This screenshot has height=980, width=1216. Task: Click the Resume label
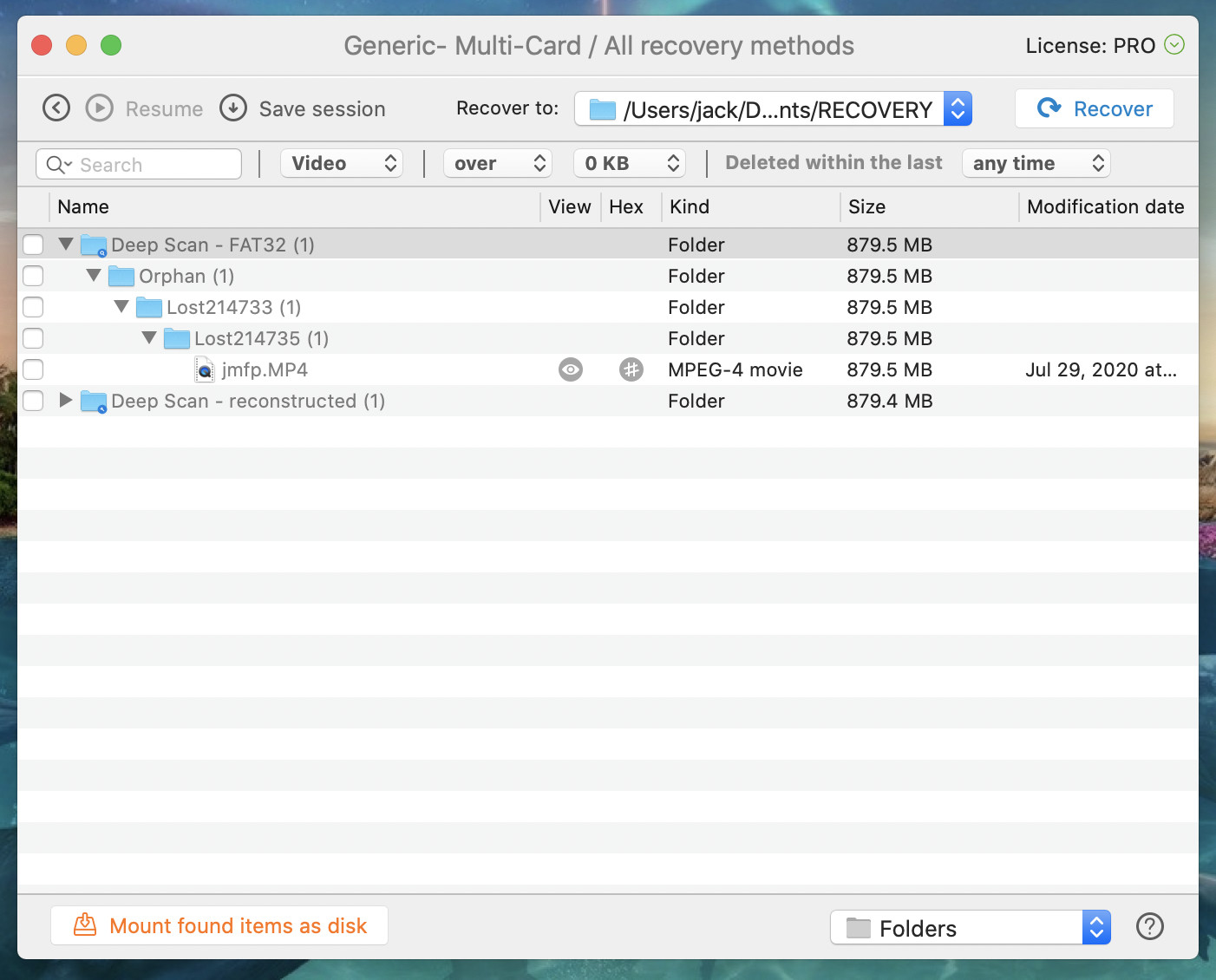tap(164, 108)
